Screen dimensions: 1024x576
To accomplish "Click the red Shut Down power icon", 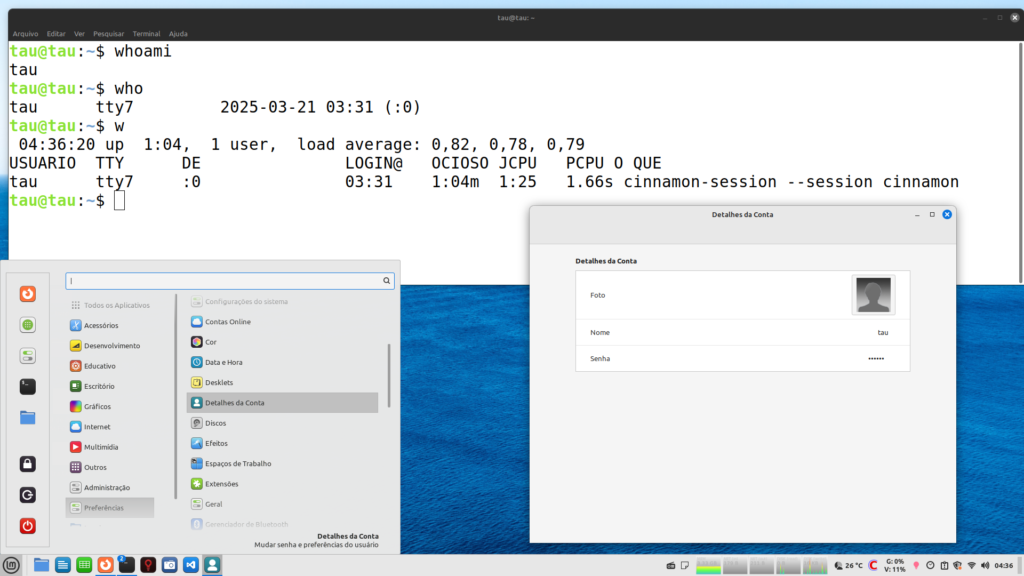I will pyautogui.click(x=28, y=525).
